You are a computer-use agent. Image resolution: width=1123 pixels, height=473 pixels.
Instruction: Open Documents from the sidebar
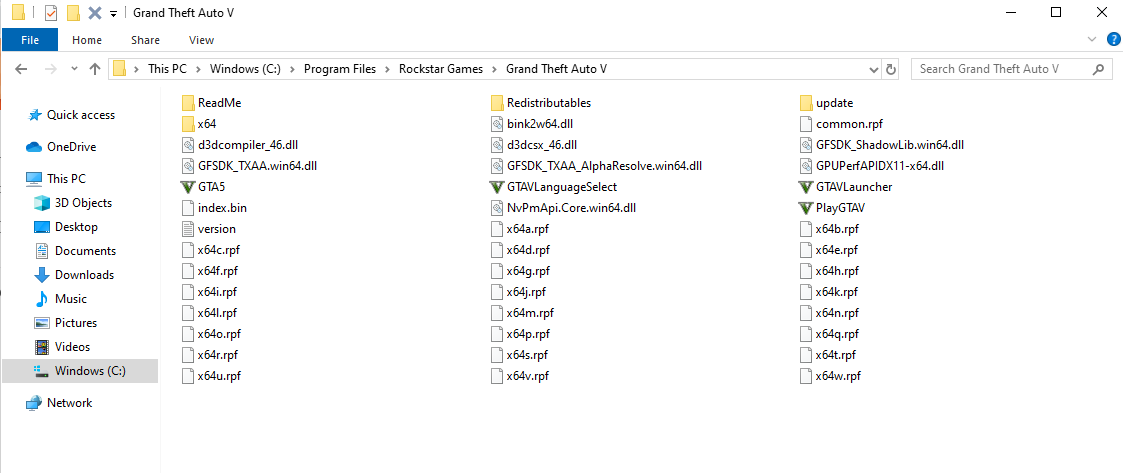click(x=85, y=251)
